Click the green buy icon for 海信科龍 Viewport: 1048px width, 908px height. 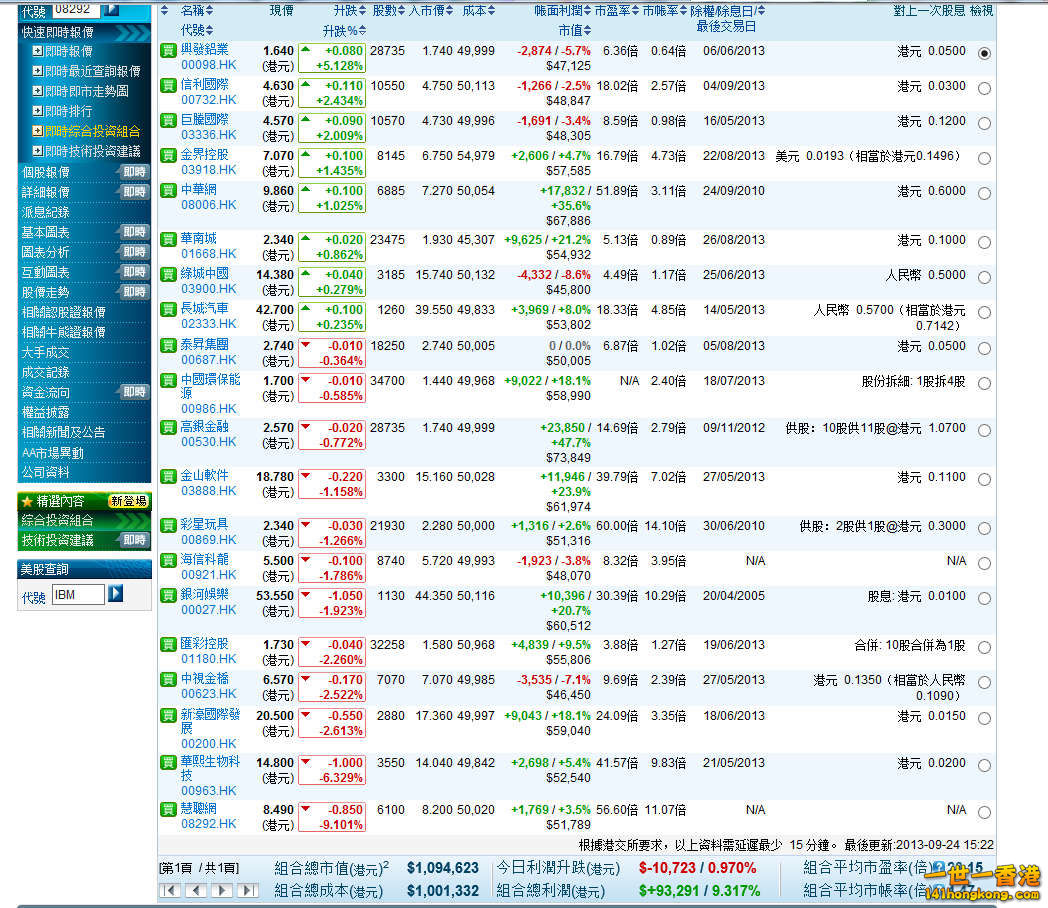click(x=168, y=561)
